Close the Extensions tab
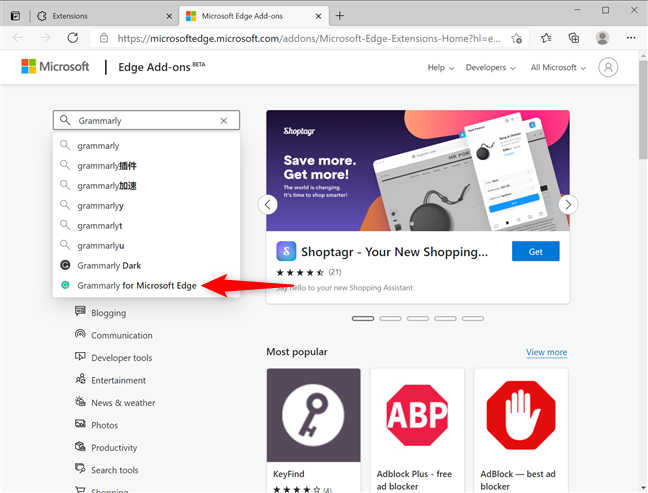 coord(169,16)
